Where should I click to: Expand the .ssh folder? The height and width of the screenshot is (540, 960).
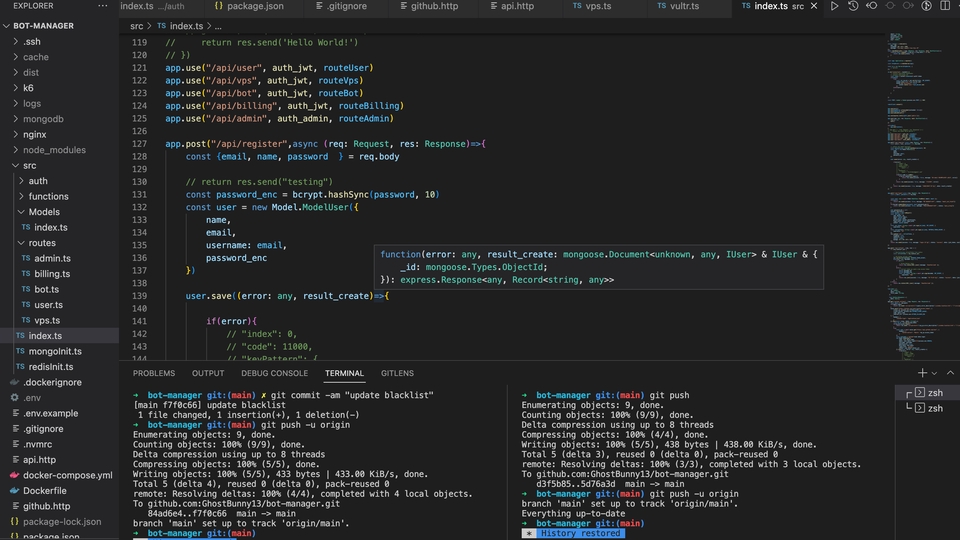coord(15,42)
